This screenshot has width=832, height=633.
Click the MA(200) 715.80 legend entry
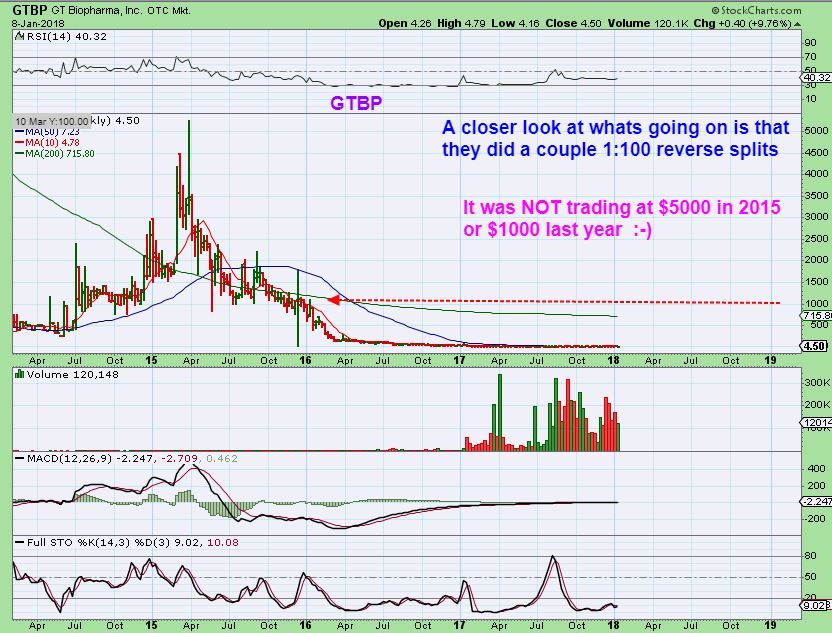point(55,154)
